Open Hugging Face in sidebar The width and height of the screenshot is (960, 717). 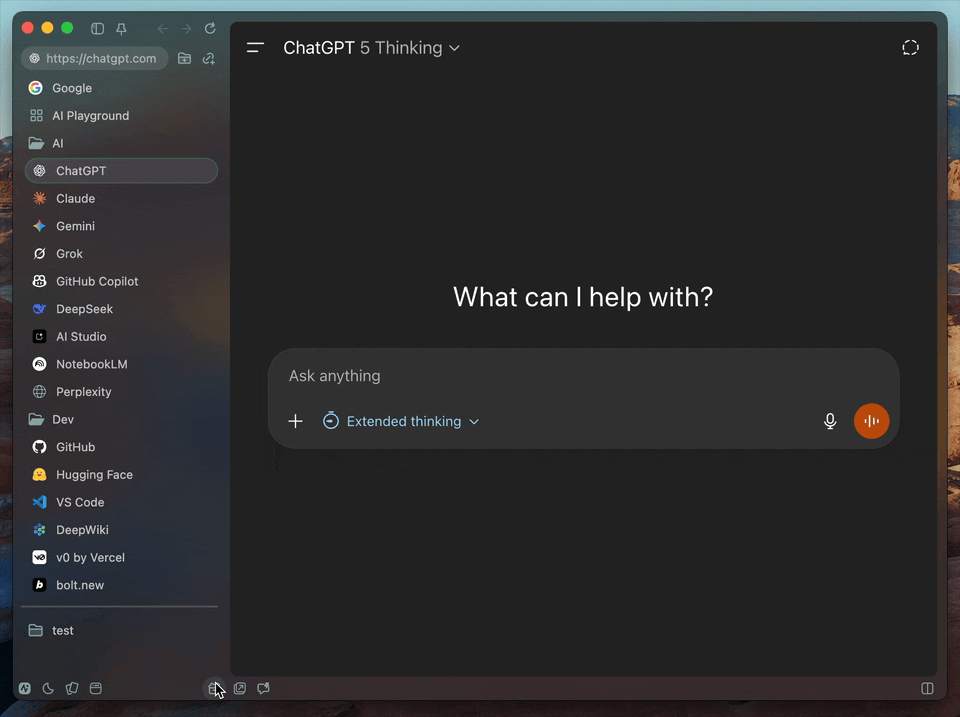pos(121,475)
